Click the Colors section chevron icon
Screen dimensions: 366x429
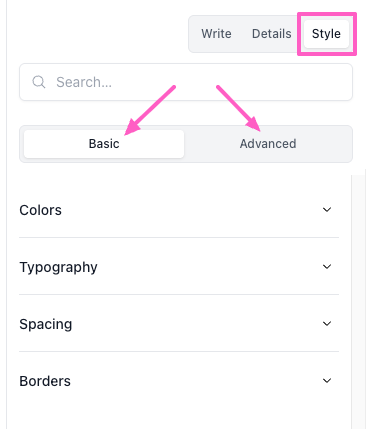(327, 210)
